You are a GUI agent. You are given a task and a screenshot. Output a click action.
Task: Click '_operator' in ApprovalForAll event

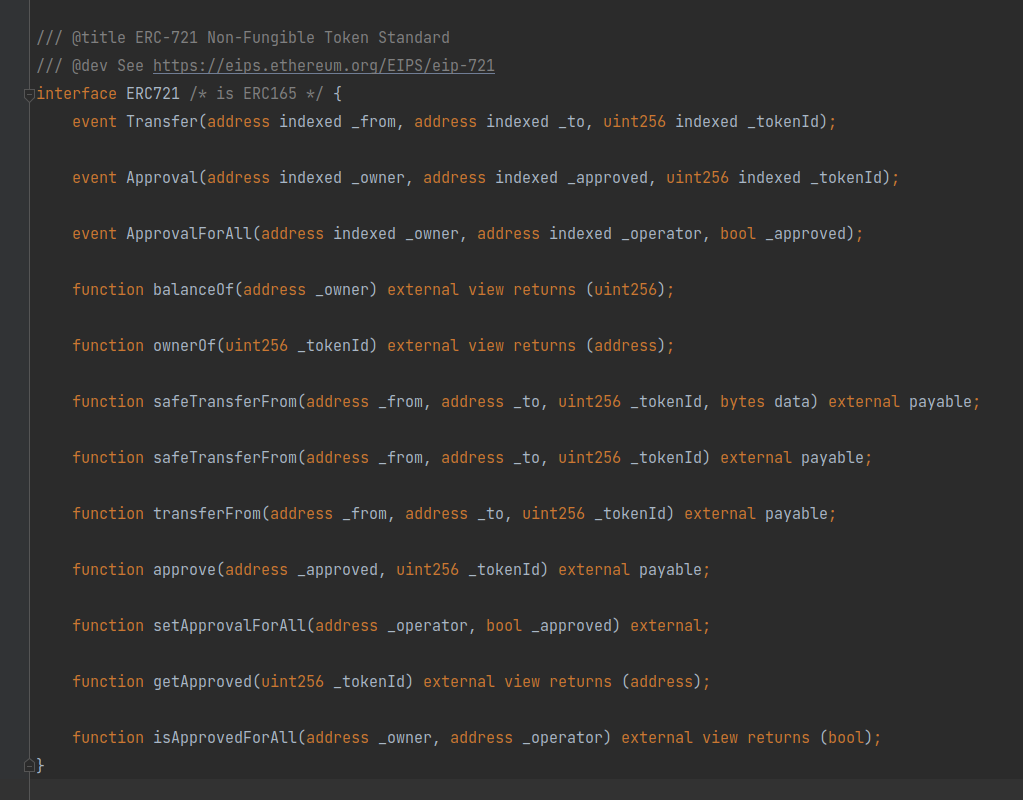tap(661, 234)
